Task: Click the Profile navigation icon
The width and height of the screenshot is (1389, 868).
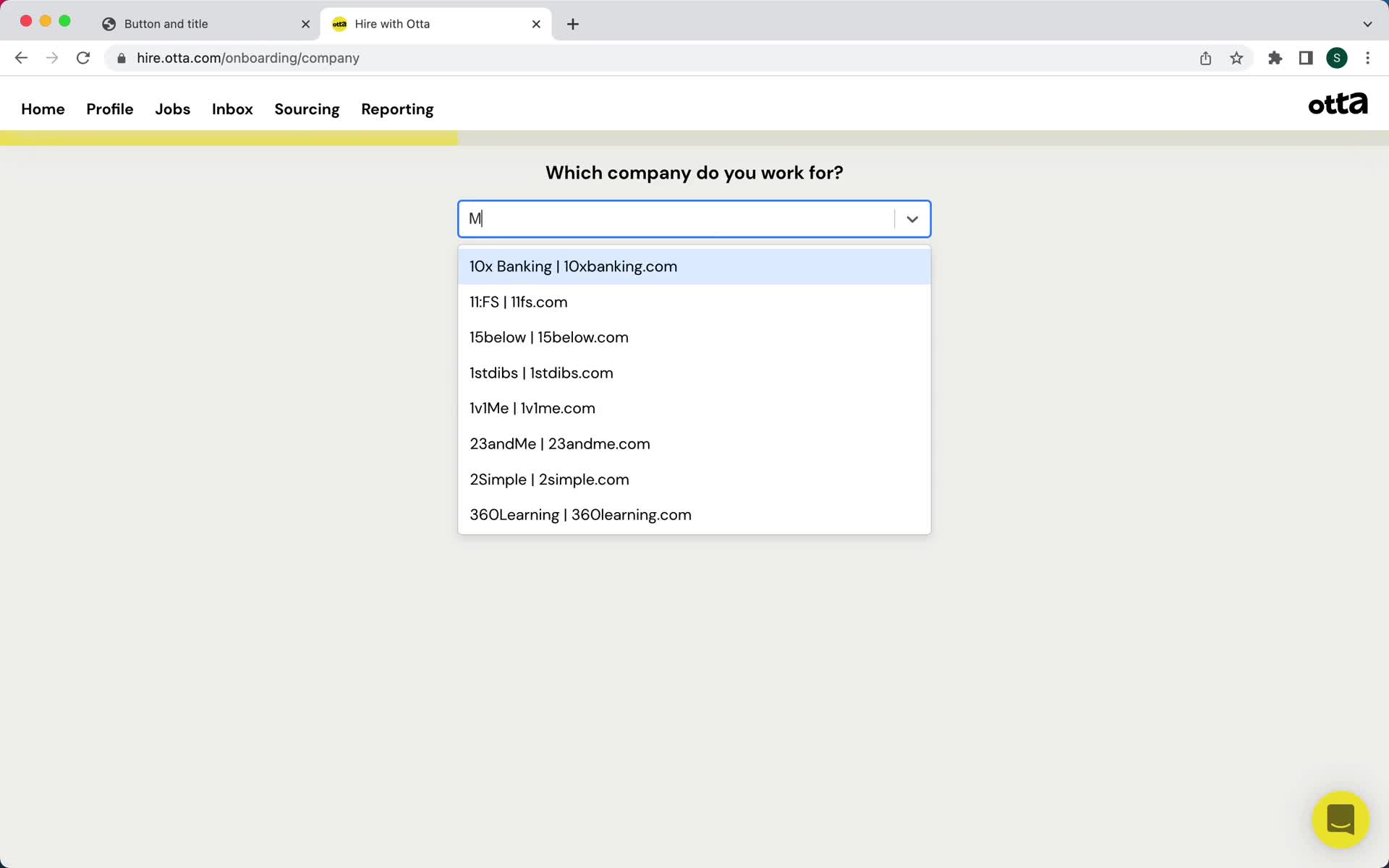Action: pyautogui.click(x=110, y=109)
